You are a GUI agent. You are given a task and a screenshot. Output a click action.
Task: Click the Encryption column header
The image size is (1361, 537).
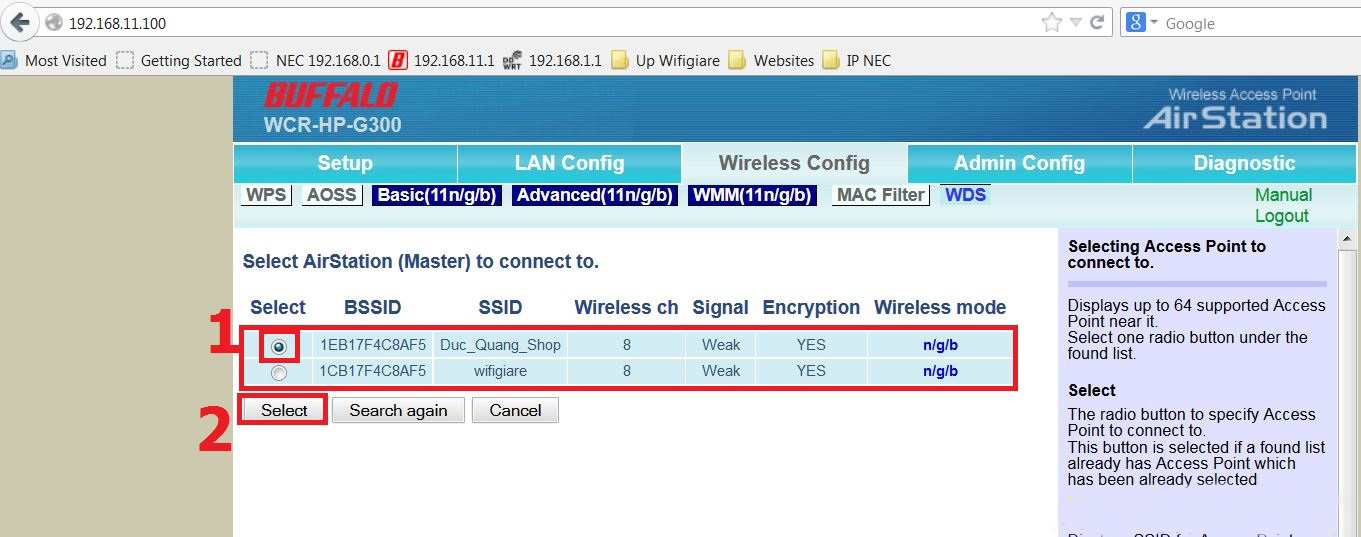(x=811, y=308)
